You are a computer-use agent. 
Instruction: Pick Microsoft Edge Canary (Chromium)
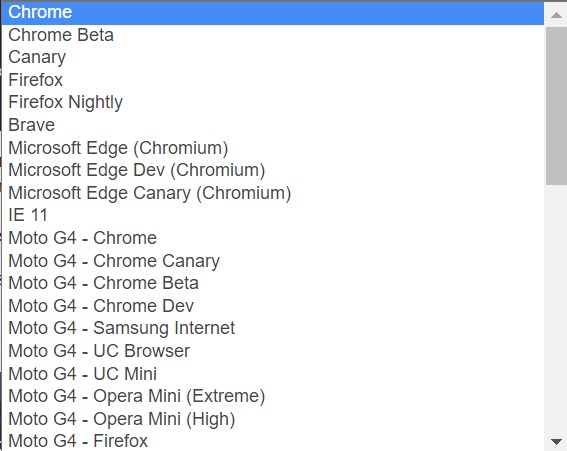(273, 193)
